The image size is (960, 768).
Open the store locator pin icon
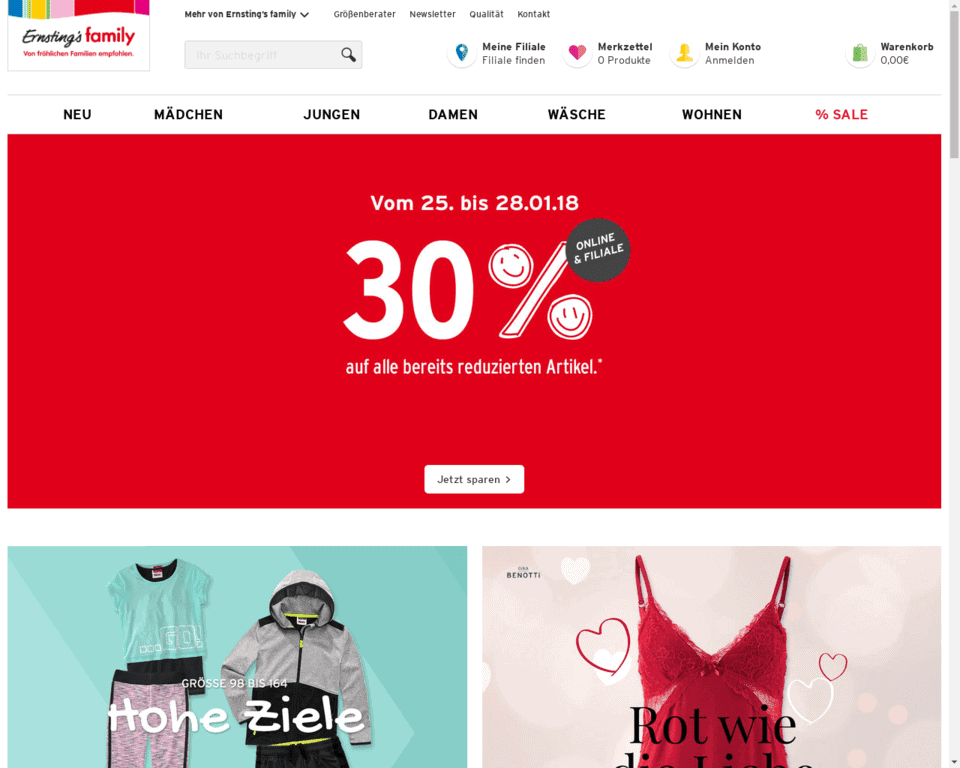coord(462,53)
